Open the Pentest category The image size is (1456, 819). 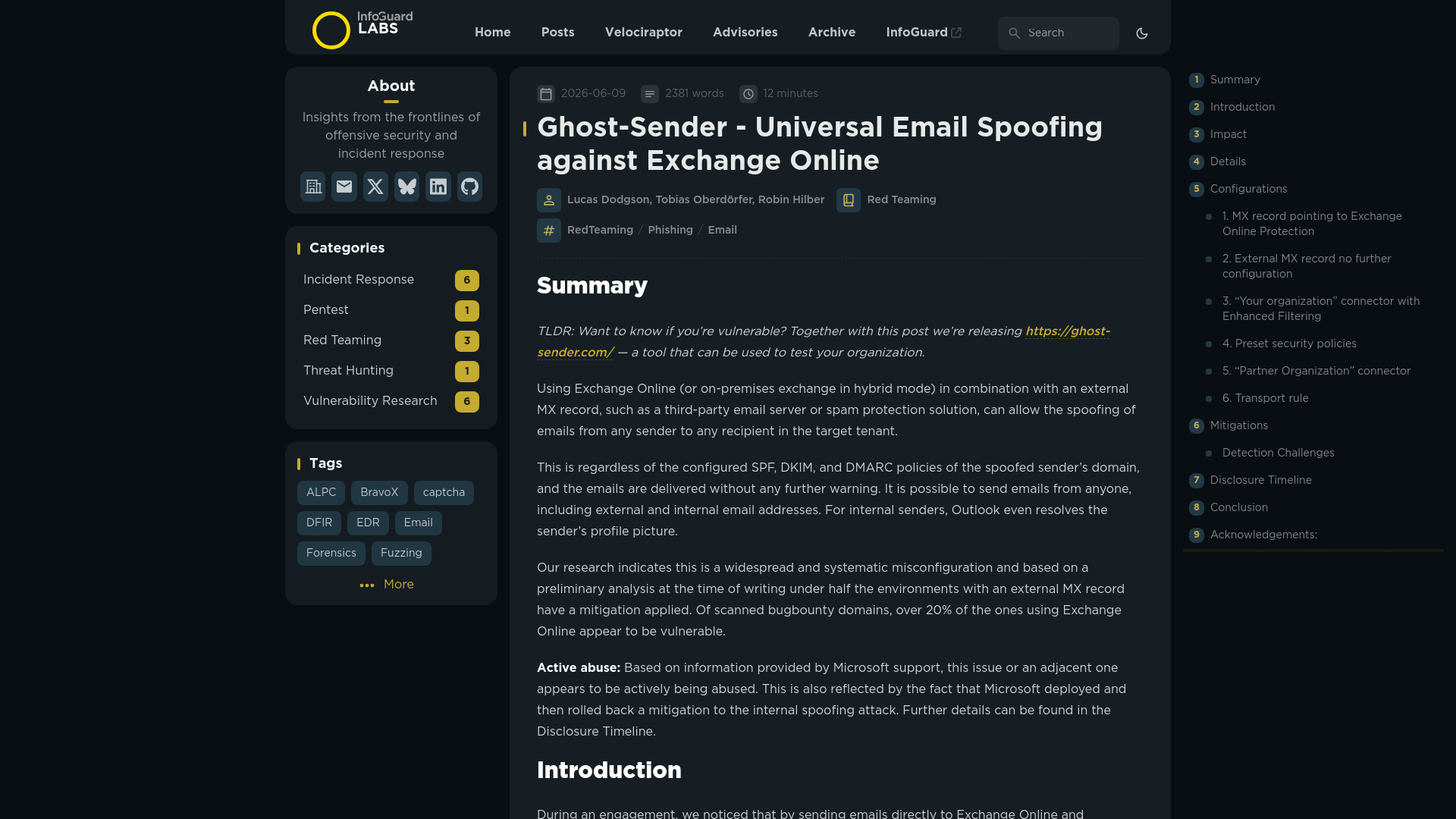391,310
